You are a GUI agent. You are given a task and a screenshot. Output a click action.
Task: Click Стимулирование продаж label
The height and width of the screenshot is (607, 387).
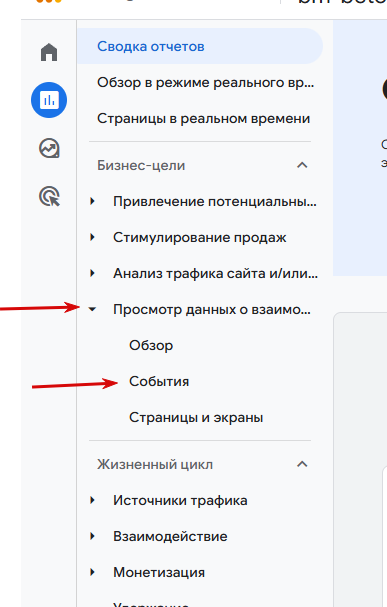[x=200, y=237]
